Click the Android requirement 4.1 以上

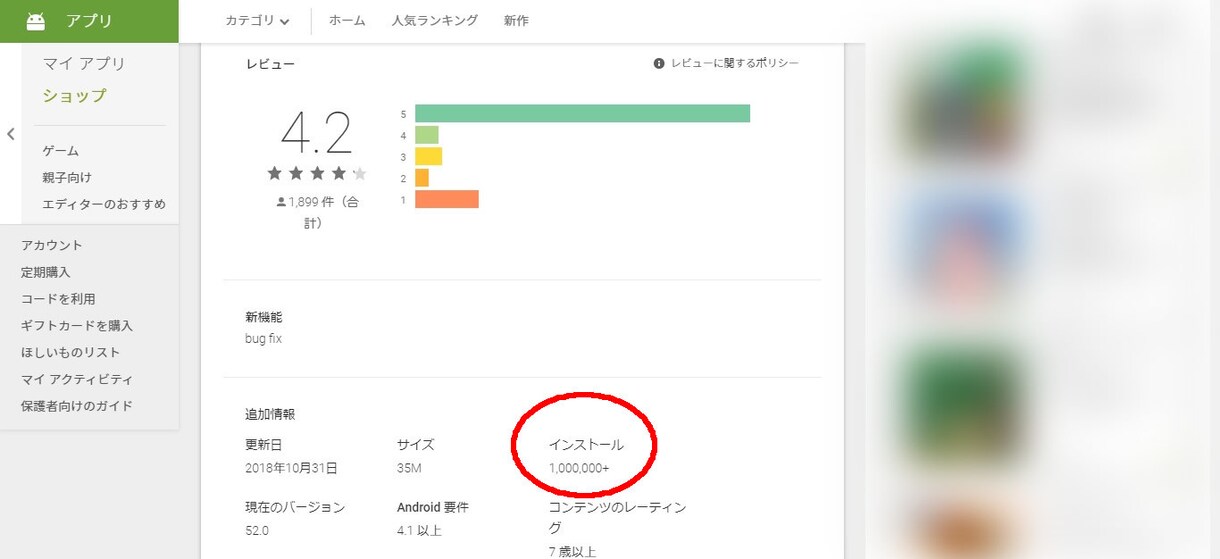[419, 531]
